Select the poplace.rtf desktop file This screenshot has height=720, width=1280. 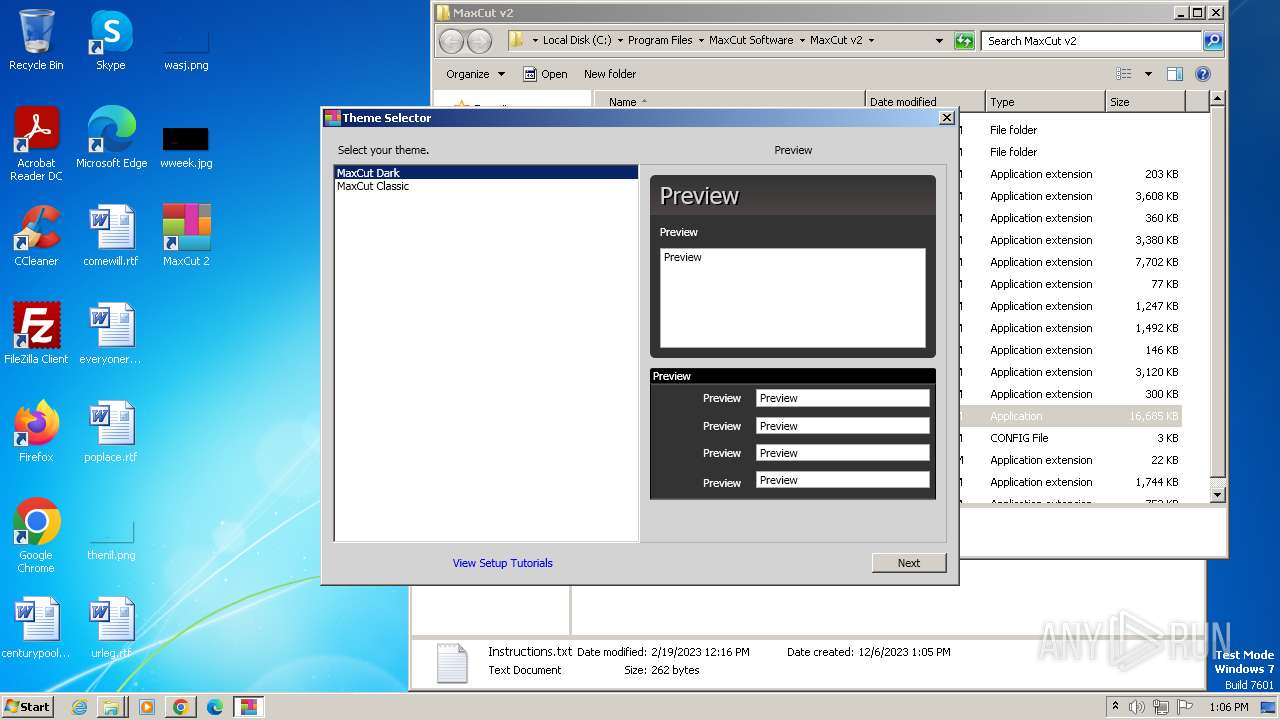(111, 432)
